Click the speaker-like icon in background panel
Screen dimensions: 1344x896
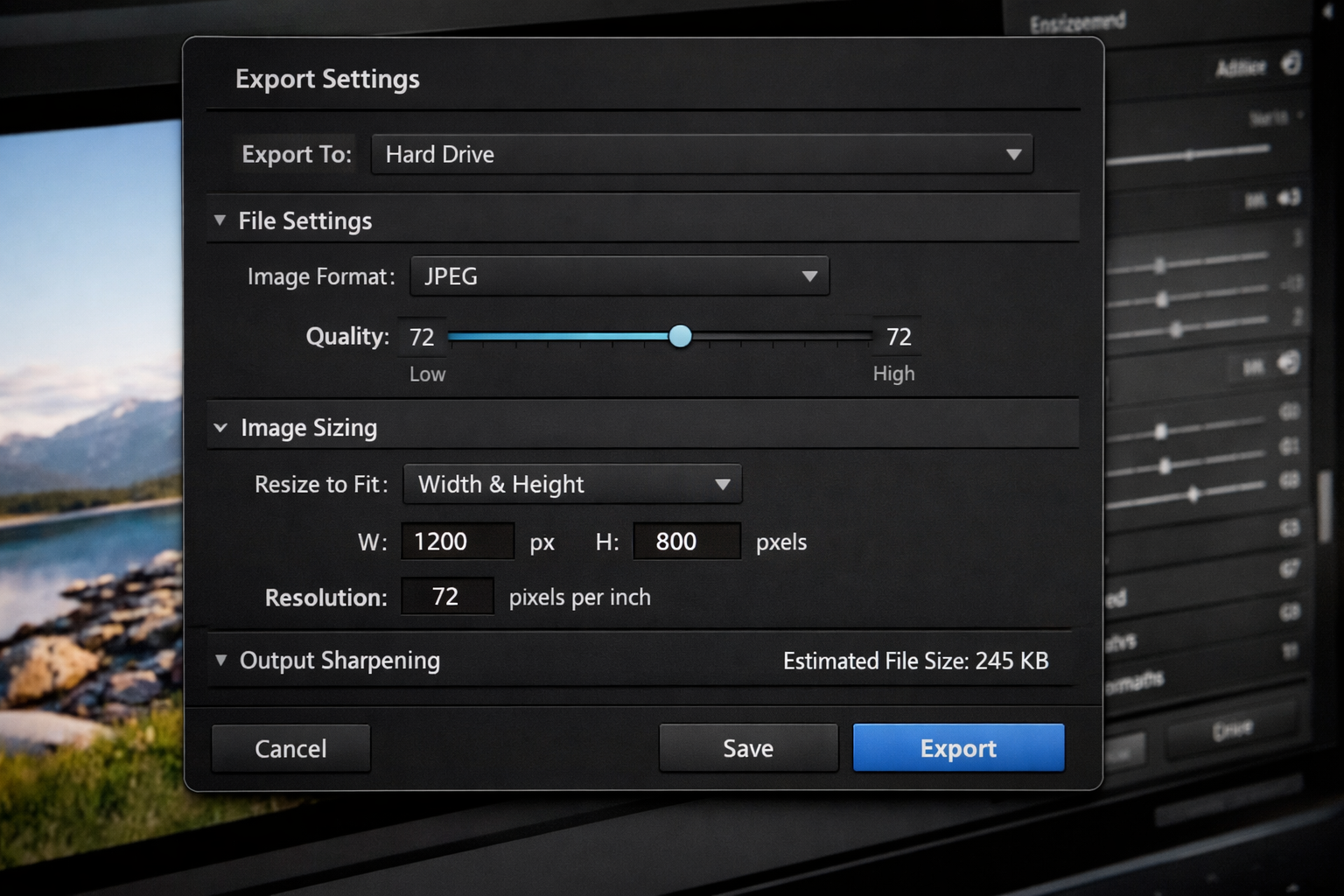click(x=1288, y=199)
